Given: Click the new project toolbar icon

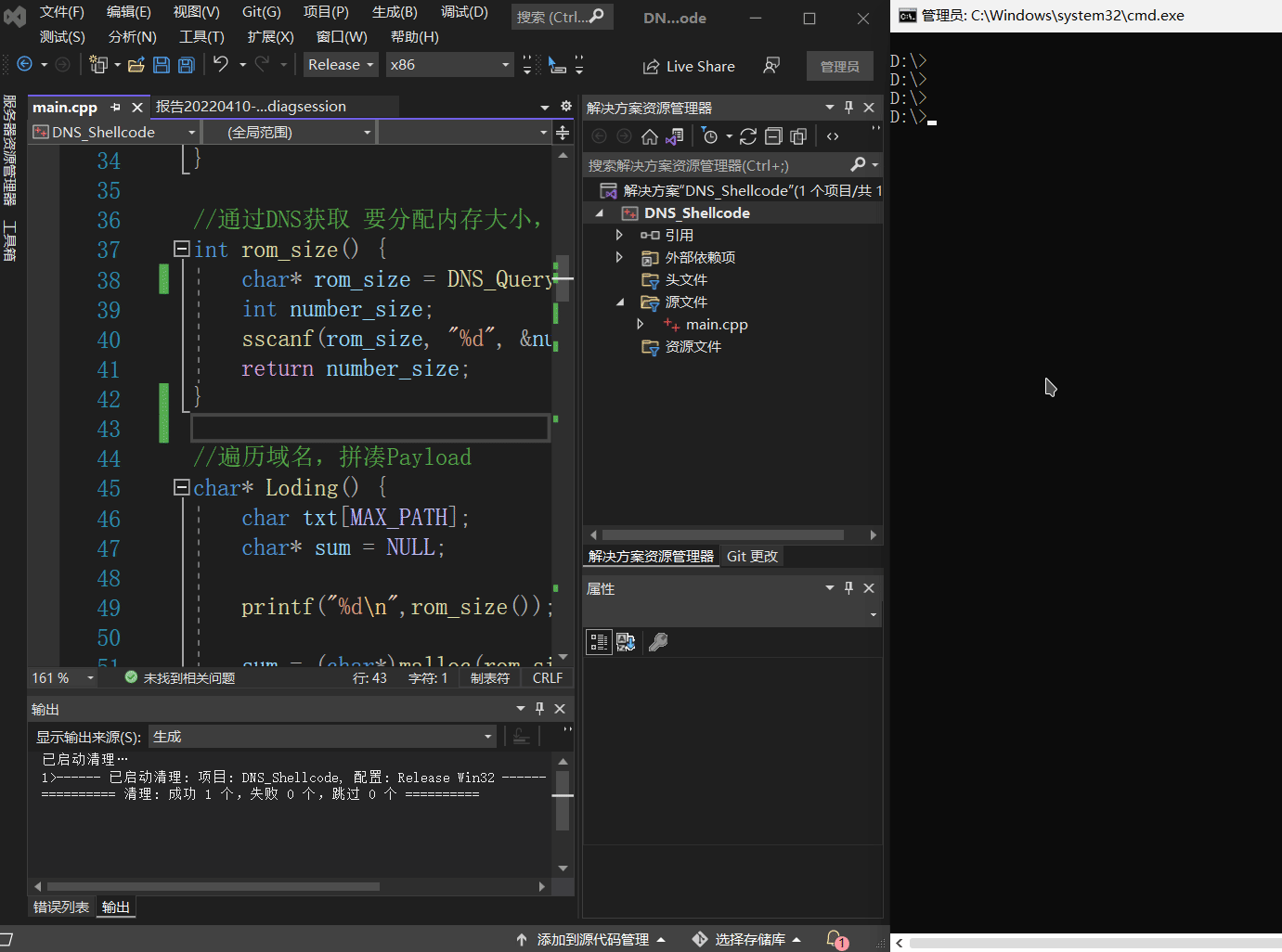Looking at the screenshot, I should point(97,64).
